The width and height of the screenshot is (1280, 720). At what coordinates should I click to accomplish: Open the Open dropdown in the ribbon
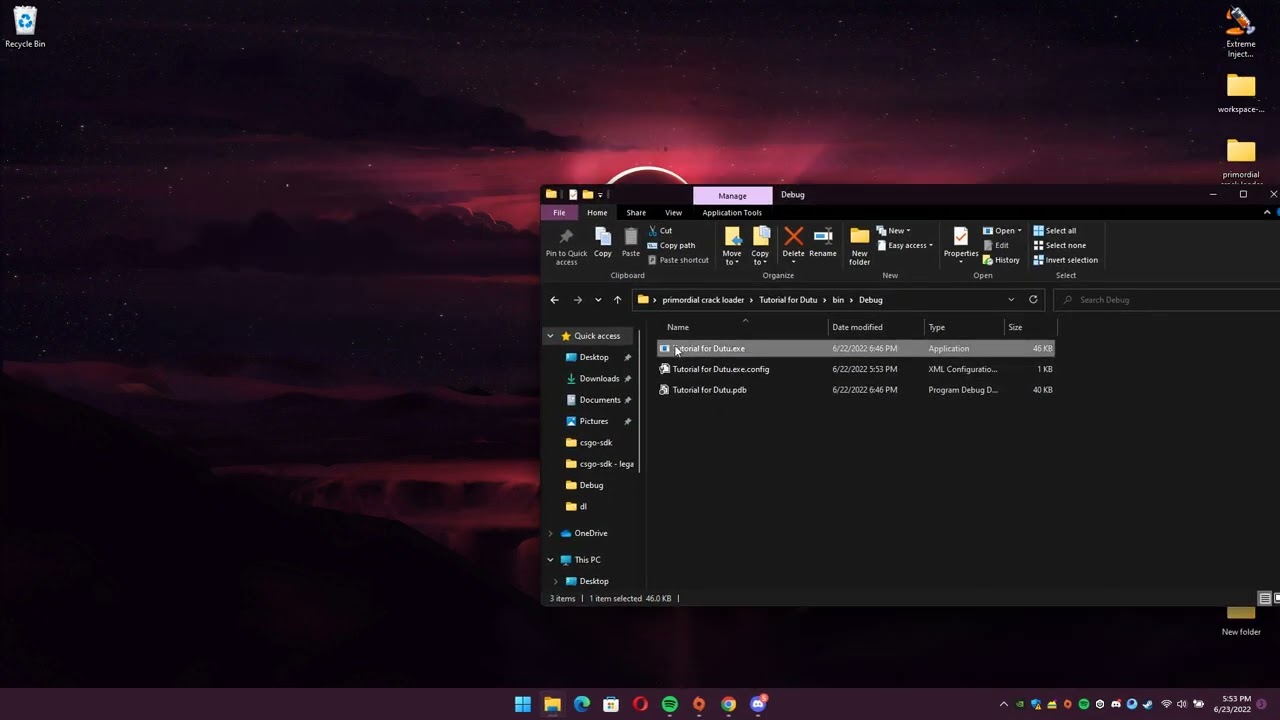coord(1002,231)
